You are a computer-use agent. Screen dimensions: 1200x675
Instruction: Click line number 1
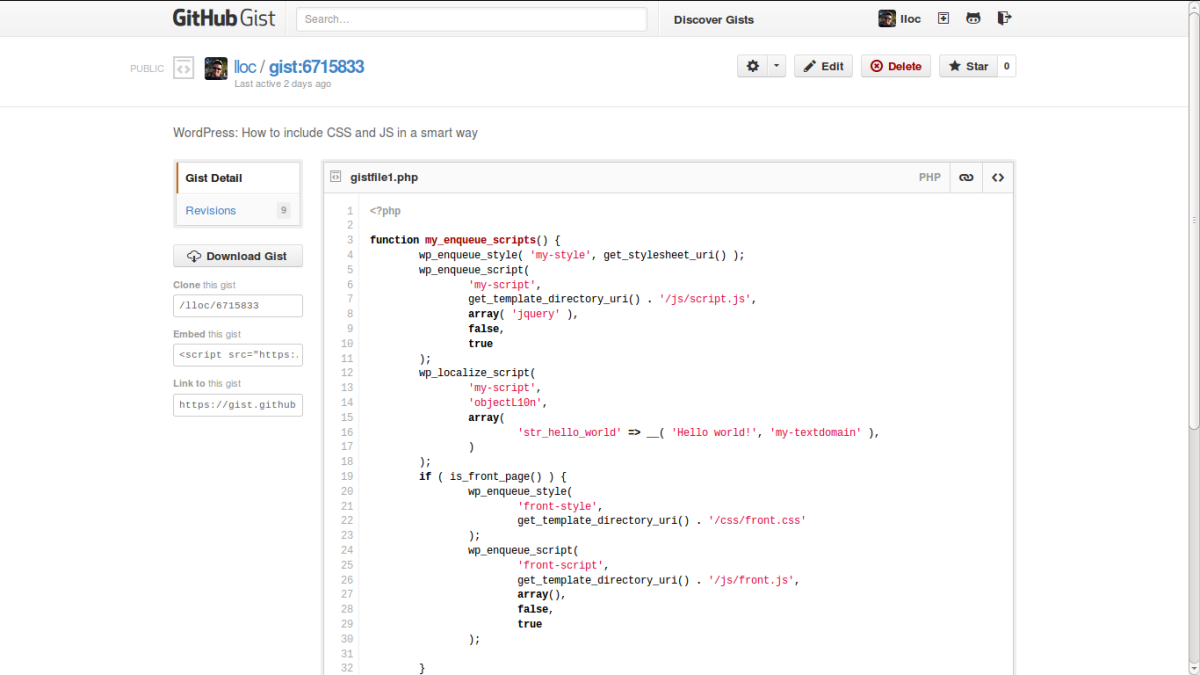point(350,211)
